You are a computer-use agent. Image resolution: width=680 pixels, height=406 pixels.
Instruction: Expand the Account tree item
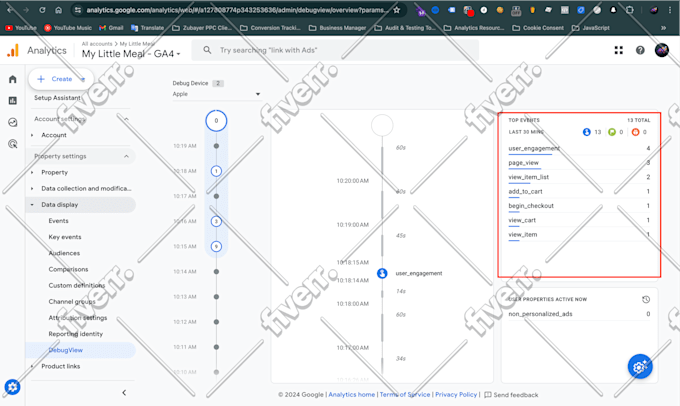(32, 135)
